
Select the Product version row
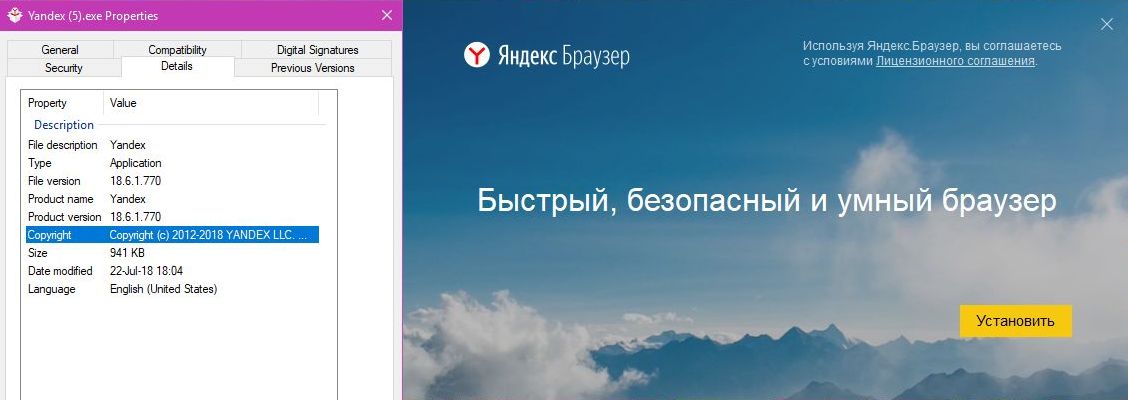172,217
